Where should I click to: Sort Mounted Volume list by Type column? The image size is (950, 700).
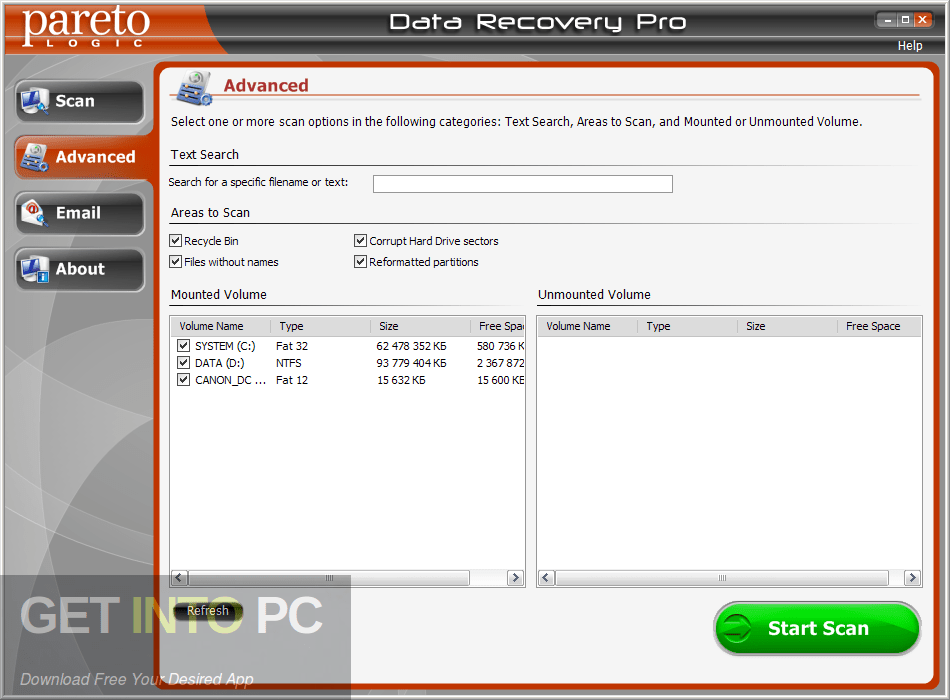coord(321,326)
